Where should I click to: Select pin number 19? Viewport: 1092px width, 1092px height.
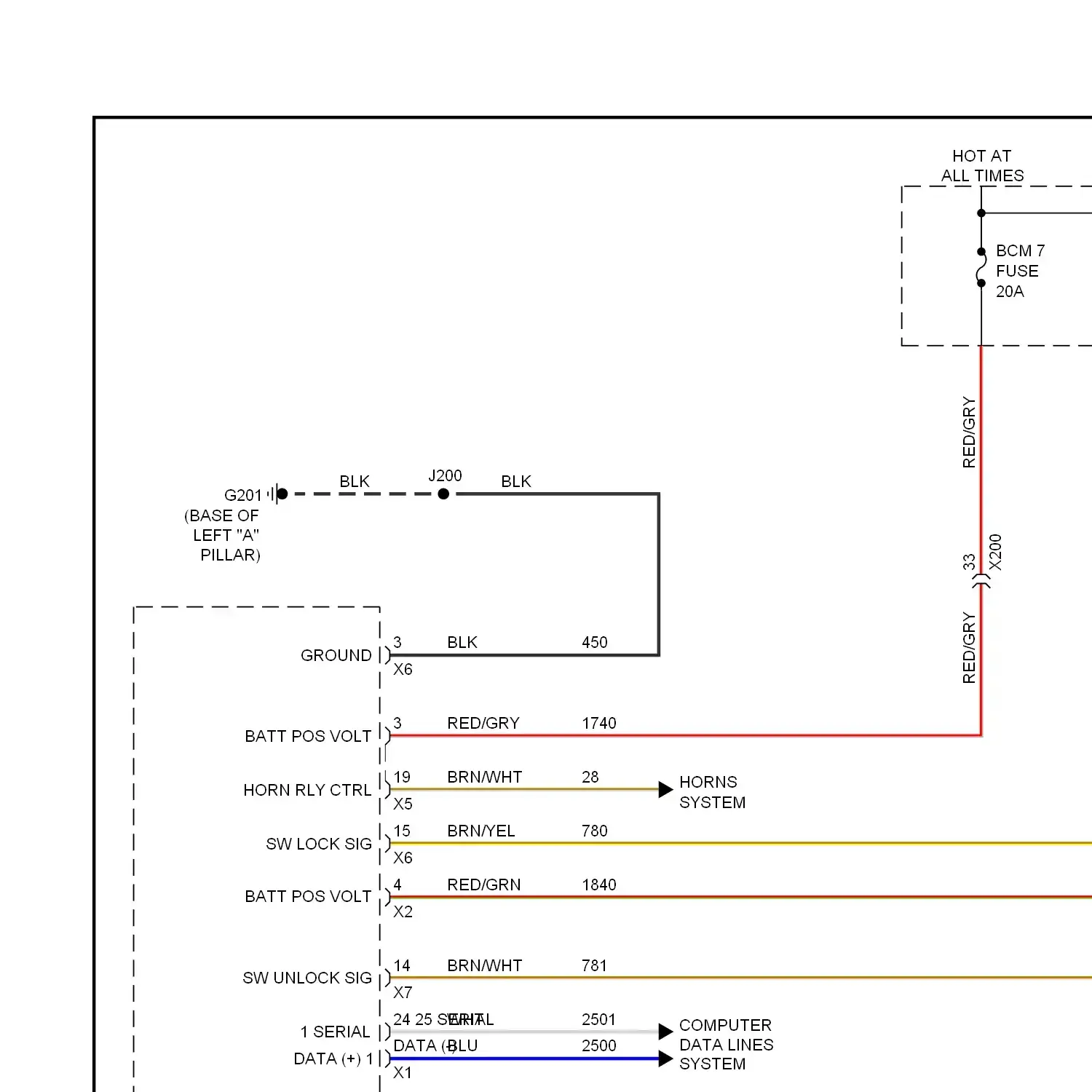[402, 777]
